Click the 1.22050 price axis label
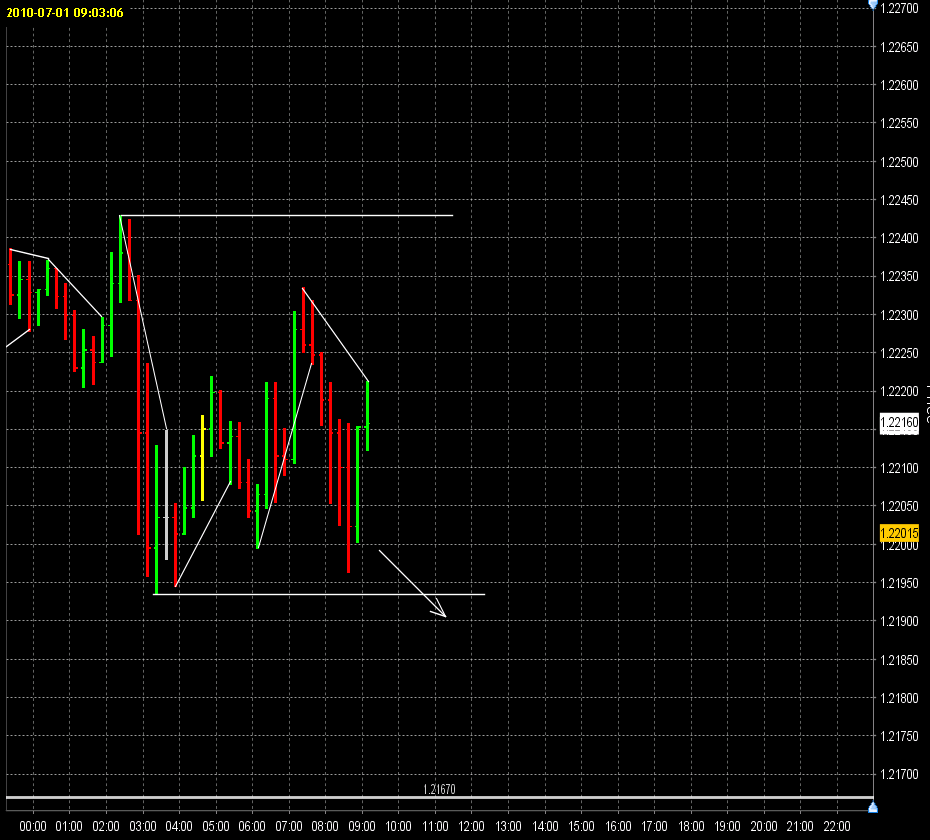The height and width of the screenshot is (840, 930). 900,506
